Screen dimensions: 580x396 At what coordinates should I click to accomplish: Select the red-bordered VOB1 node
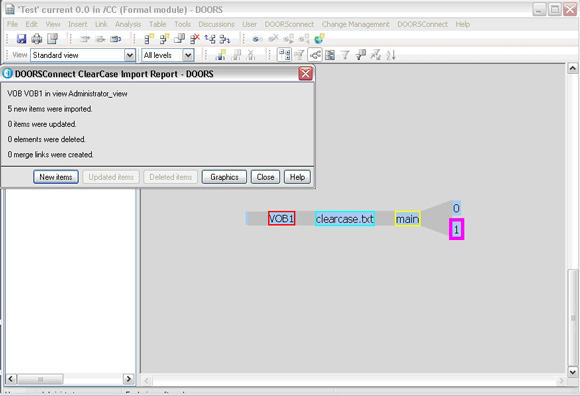click(281, 218)
